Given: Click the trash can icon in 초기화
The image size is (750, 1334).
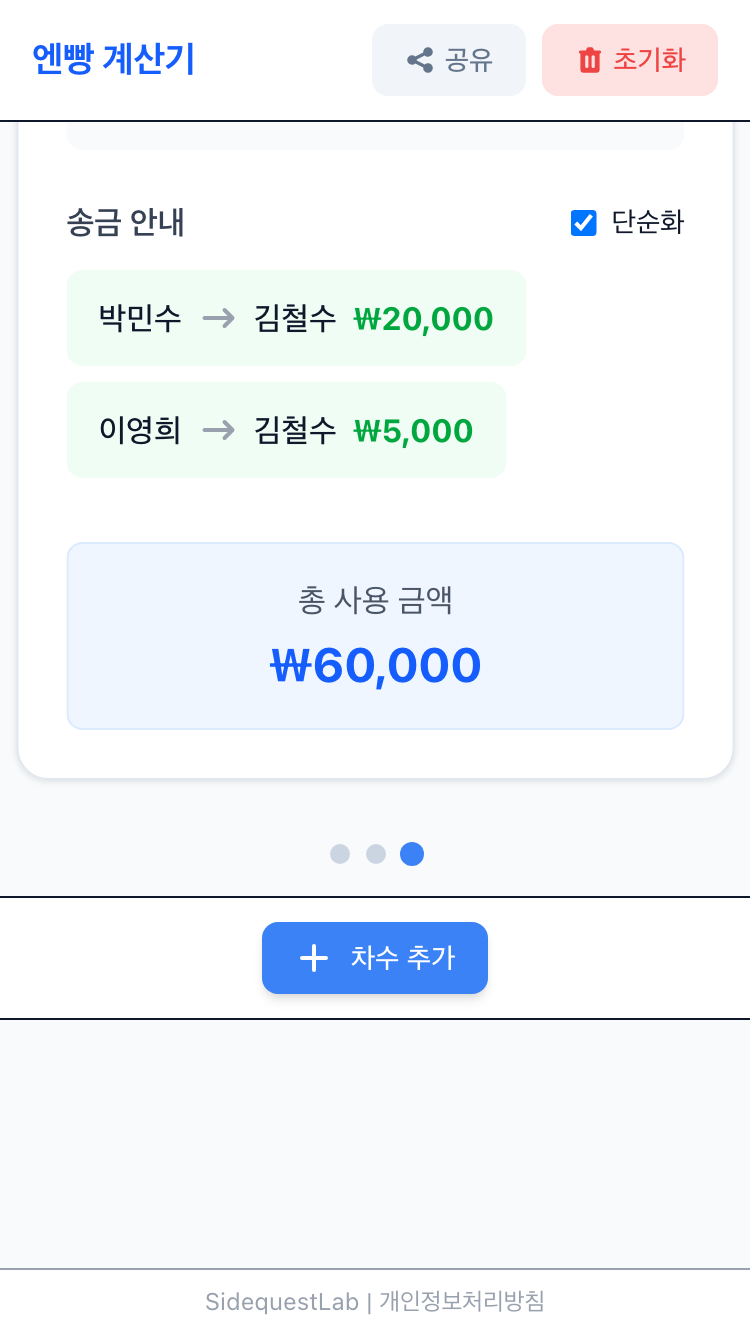Looking at the screenshot, I should (590, 60).
